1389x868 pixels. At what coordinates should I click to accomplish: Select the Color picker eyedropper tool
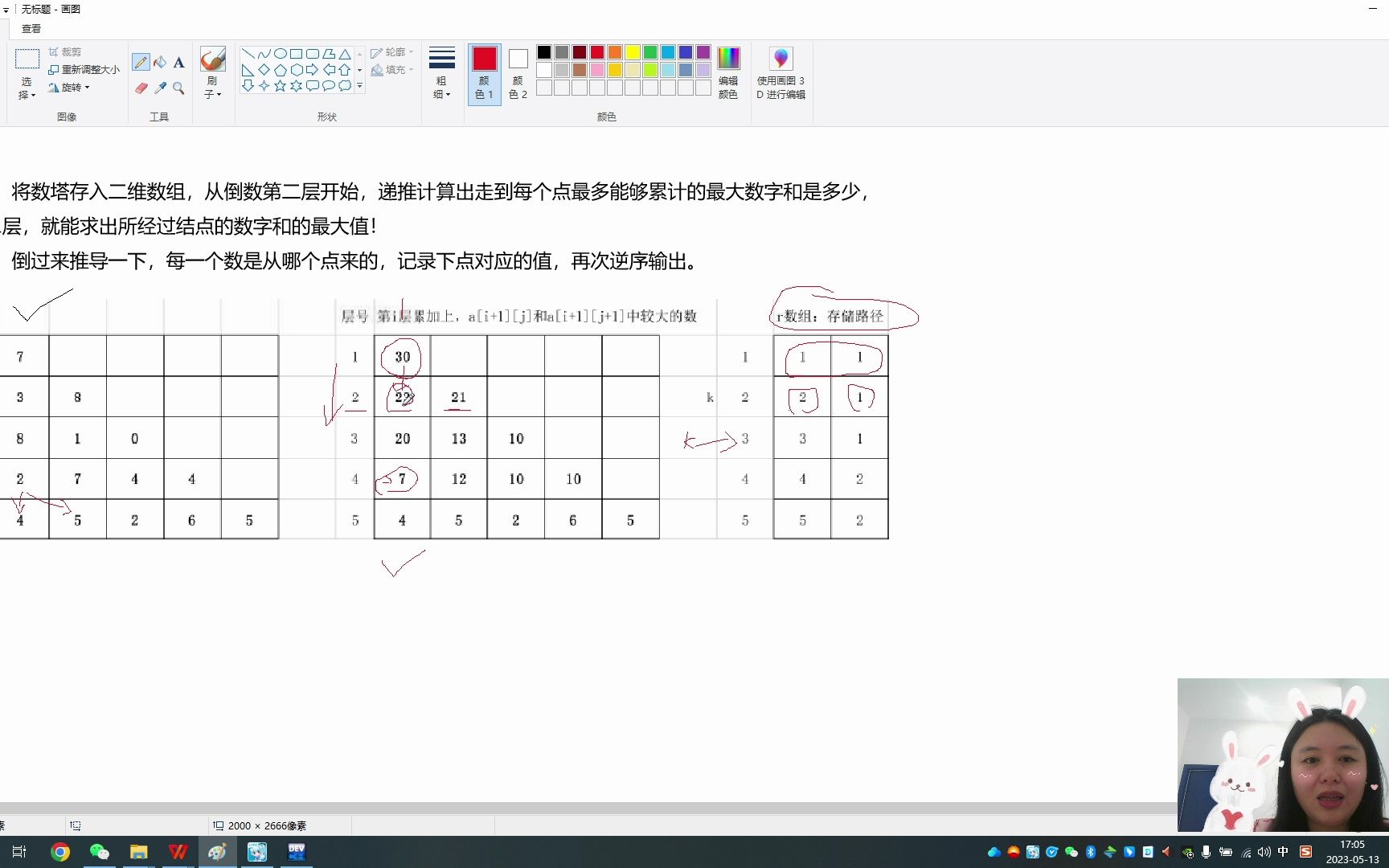tap(160, 88)
